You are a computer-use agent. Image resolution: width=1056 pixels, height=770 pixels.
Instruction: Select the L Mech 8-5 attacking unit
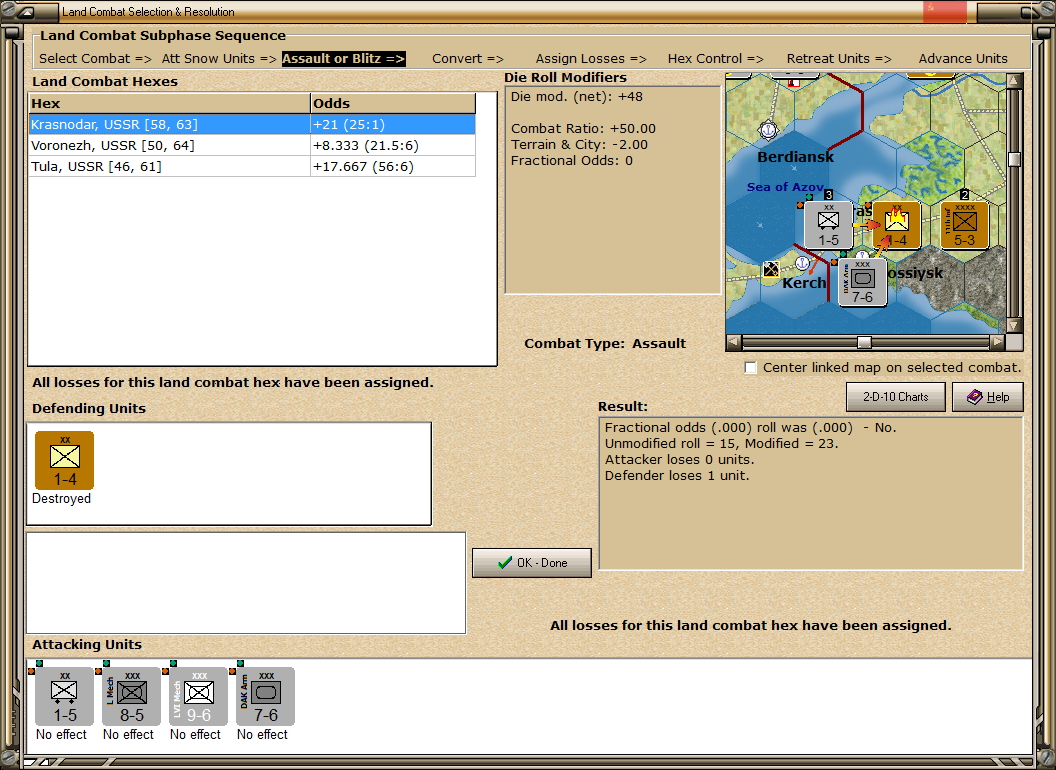[131, 696]
